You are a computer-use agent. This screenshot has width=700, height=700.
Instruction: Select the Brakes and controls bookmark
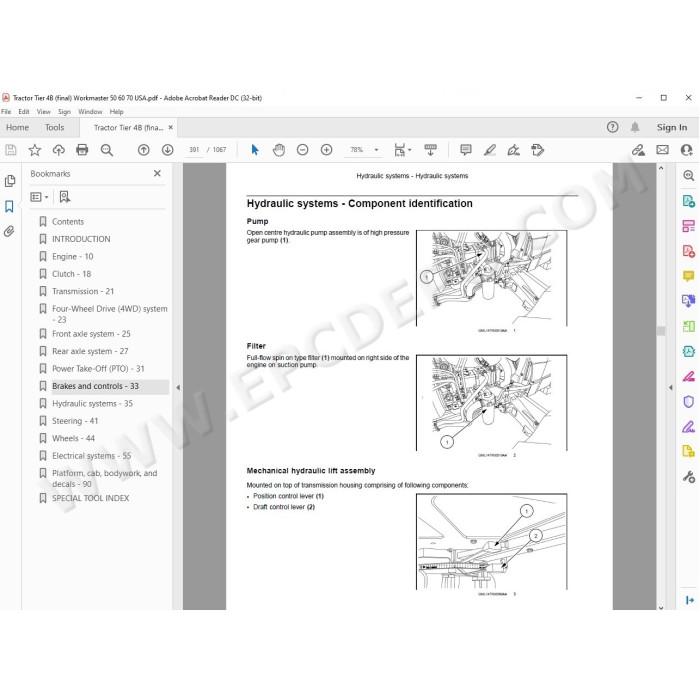96,386
